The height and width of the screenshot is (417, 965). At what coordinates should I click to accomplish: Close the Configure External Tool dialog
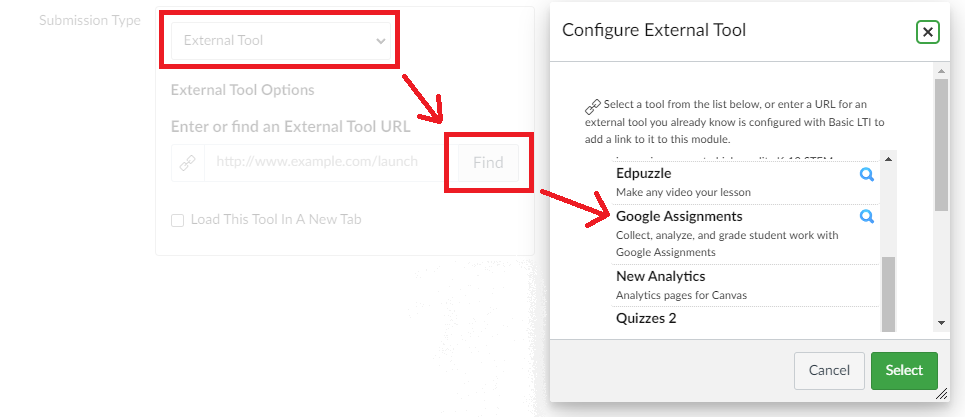click(x=928, y=32)
